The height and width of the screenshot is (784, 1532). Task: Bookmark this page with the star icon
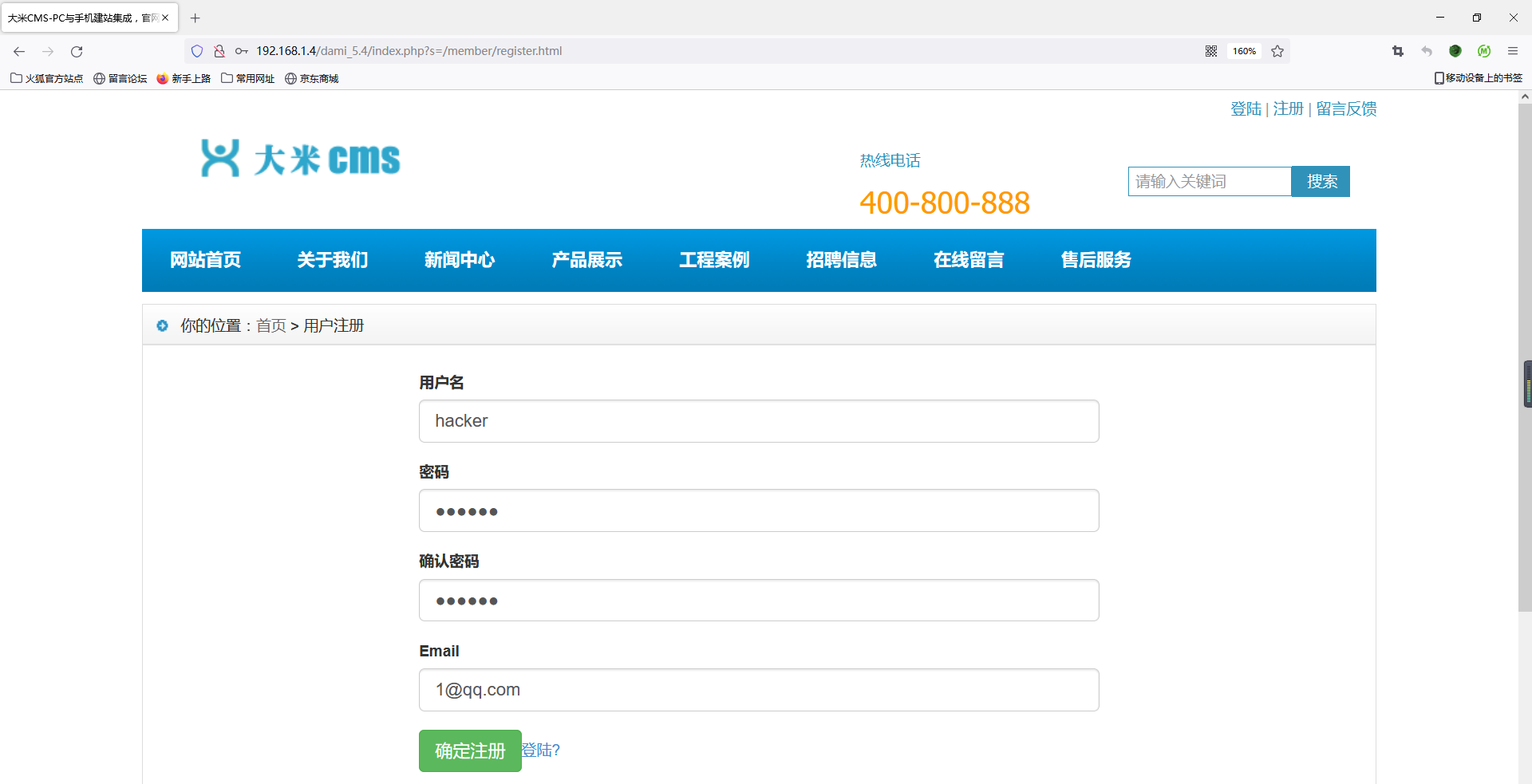1277,50
